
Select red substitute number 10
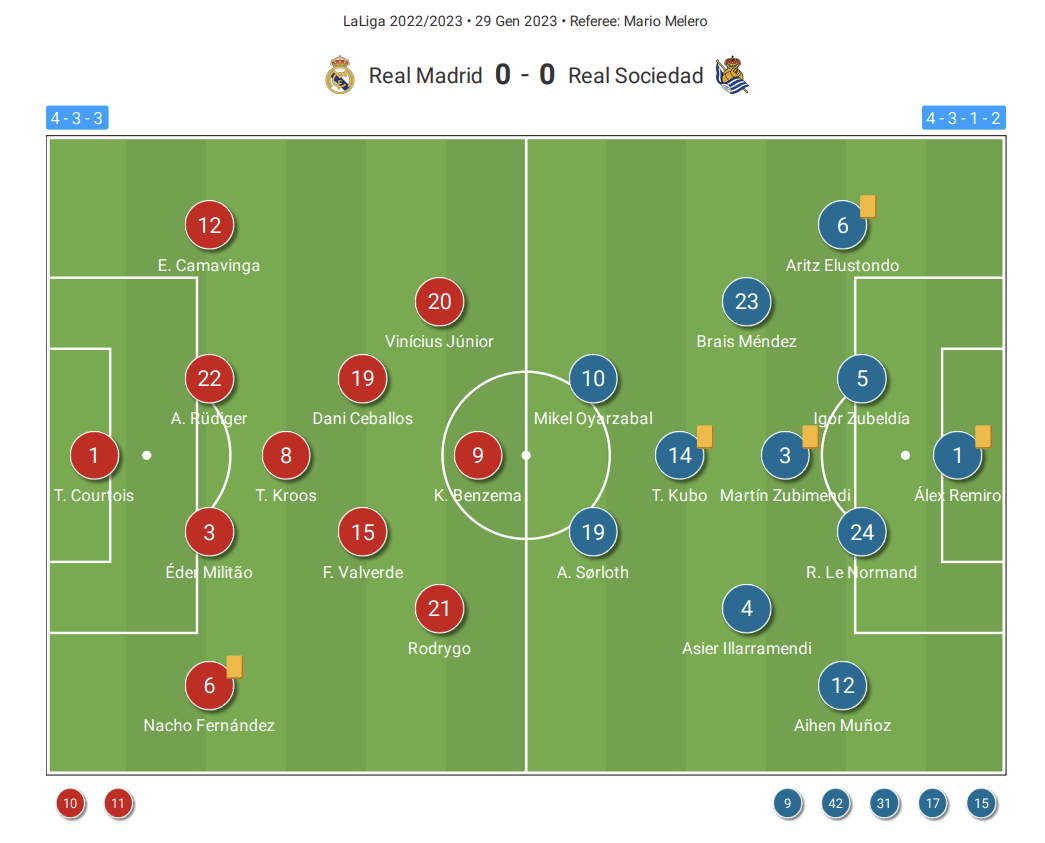click(x=71, y=803)
